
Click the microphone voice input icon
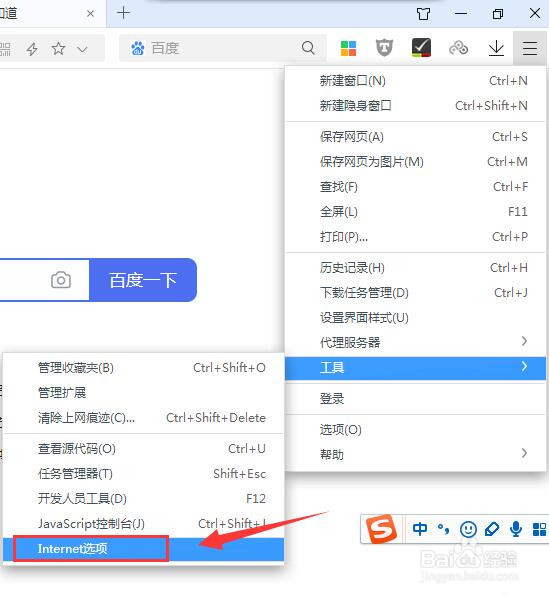click(x=516, y=529)
